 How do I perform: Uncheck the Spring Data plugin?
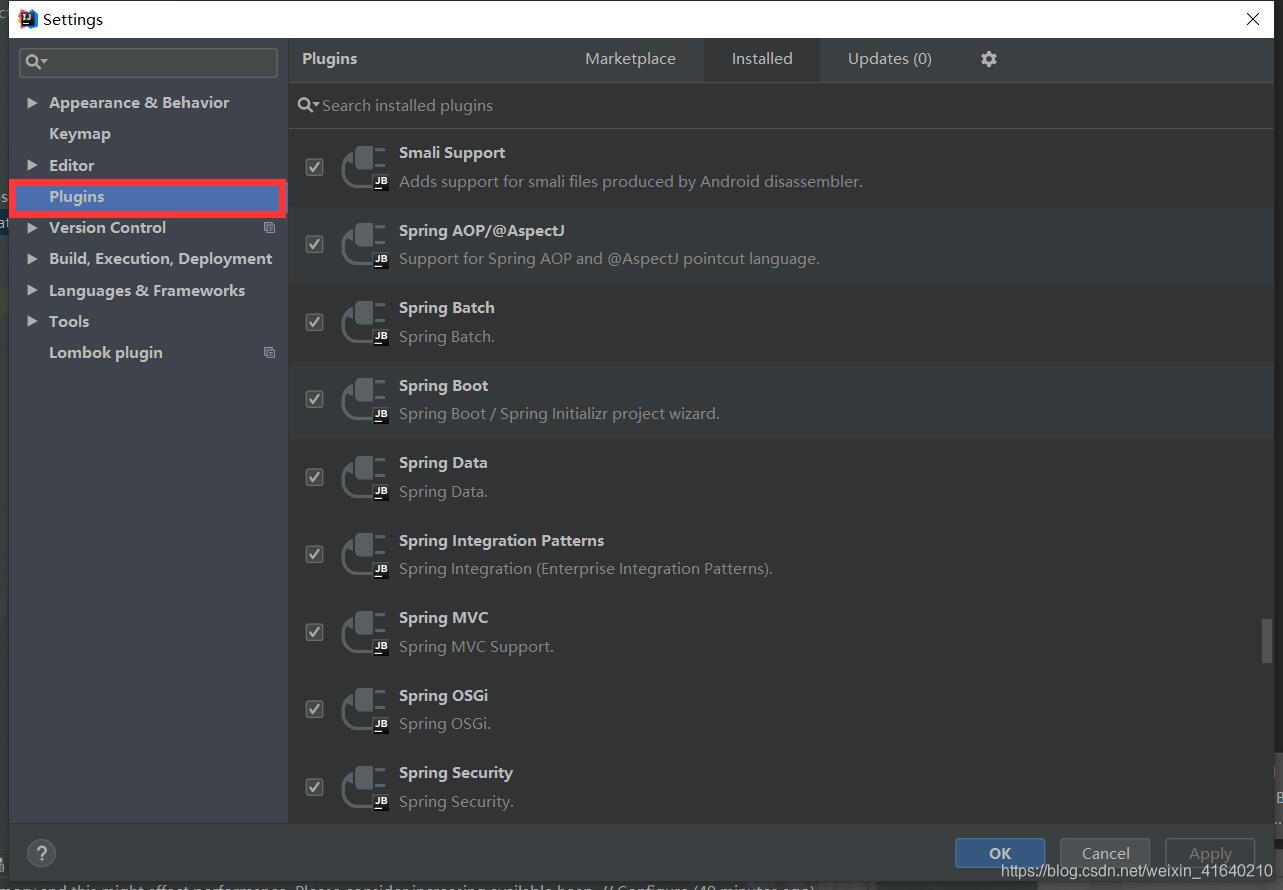(x=315, y=477)
